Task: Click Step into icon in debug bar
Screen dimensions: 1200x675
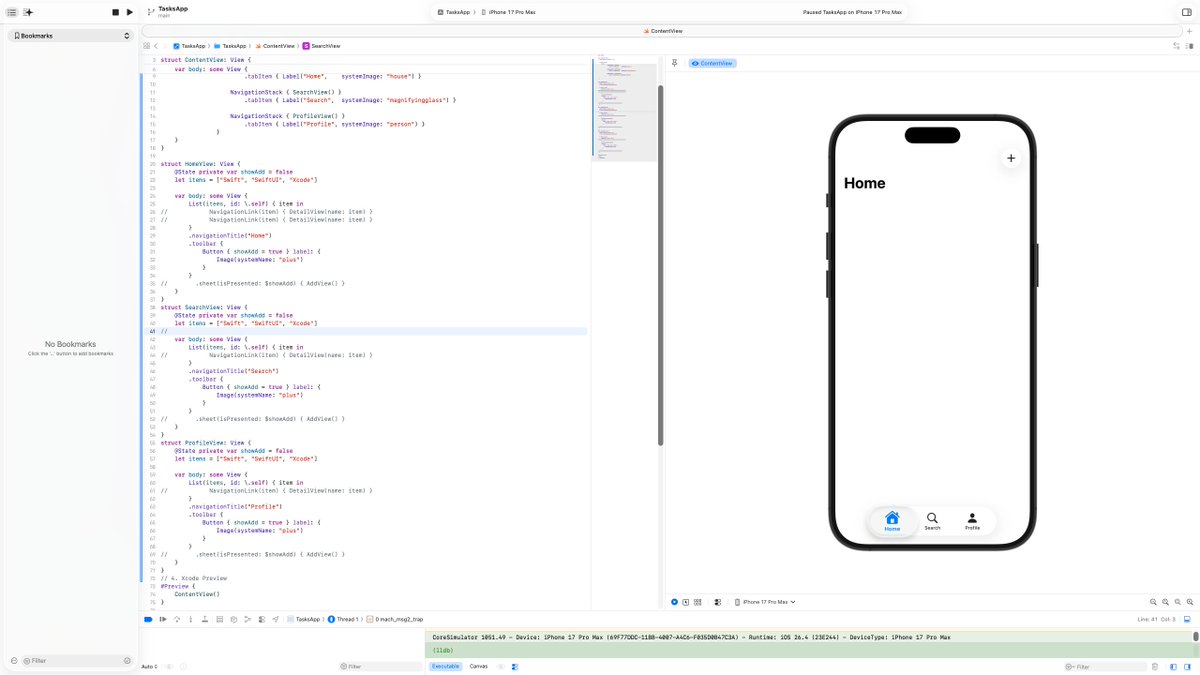Action: (x=191, y=619)
